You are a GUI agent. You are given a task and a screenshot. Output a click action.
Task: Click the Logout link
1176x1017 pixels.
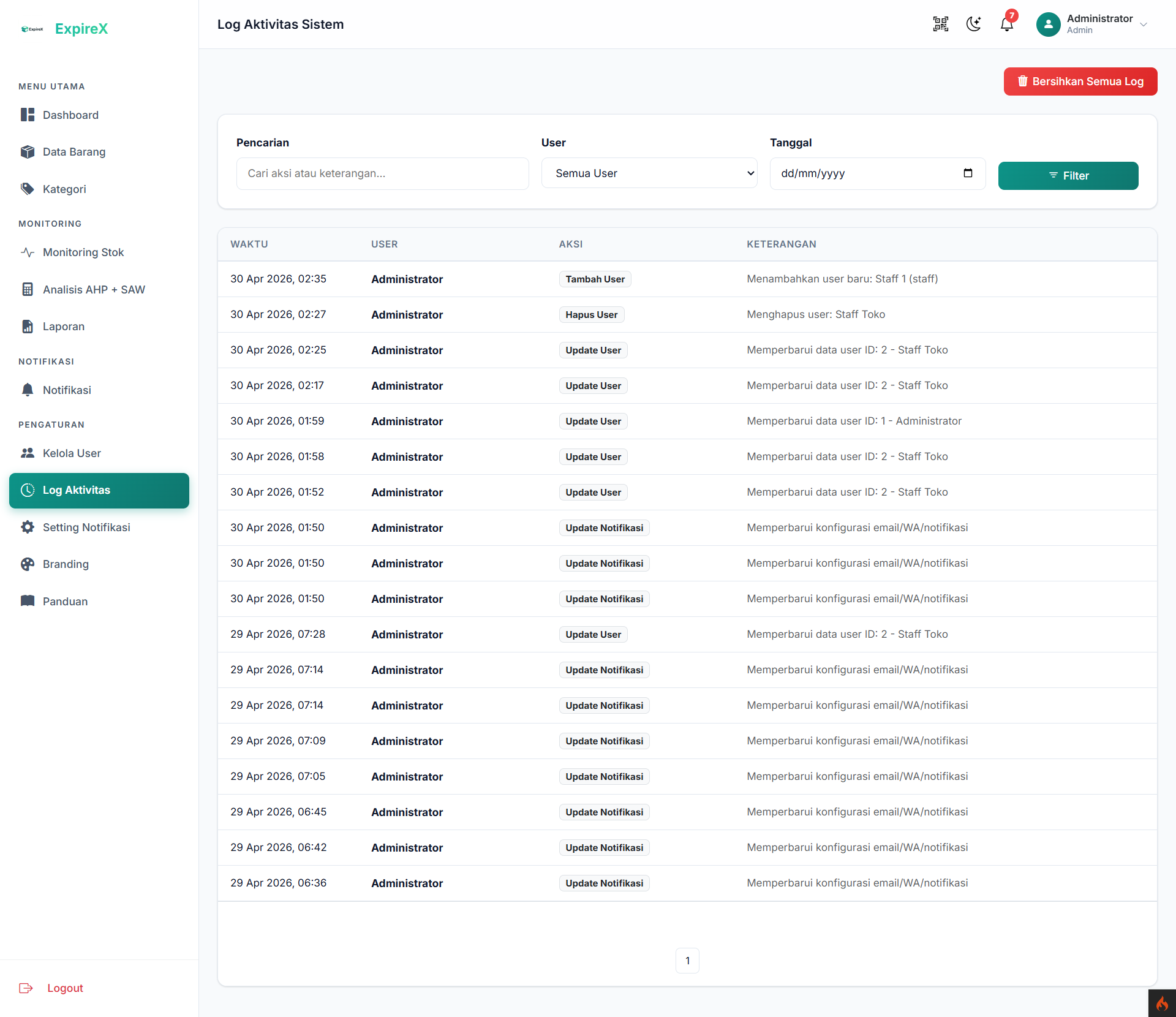[65, 988]
